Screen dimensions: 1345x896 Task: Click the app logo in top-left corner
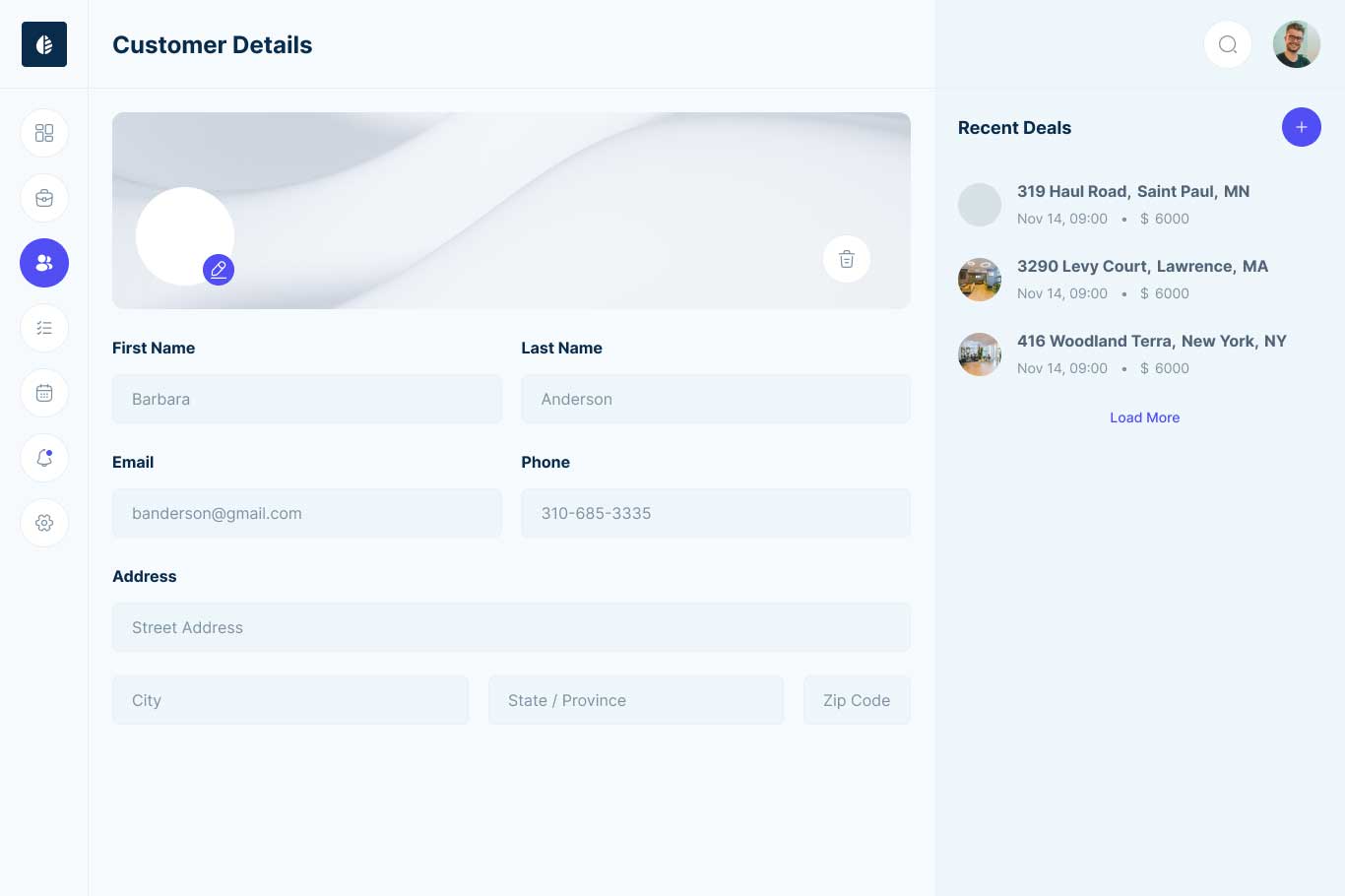click(44, 44)
